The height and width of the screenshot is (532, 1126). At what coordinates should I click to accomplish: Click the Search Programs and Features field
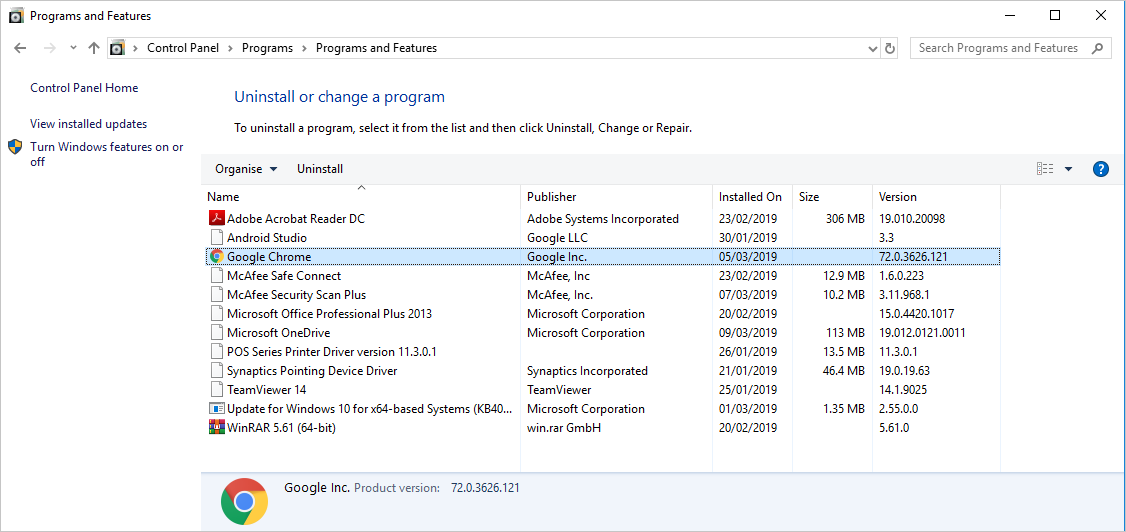click(1000, 48)
